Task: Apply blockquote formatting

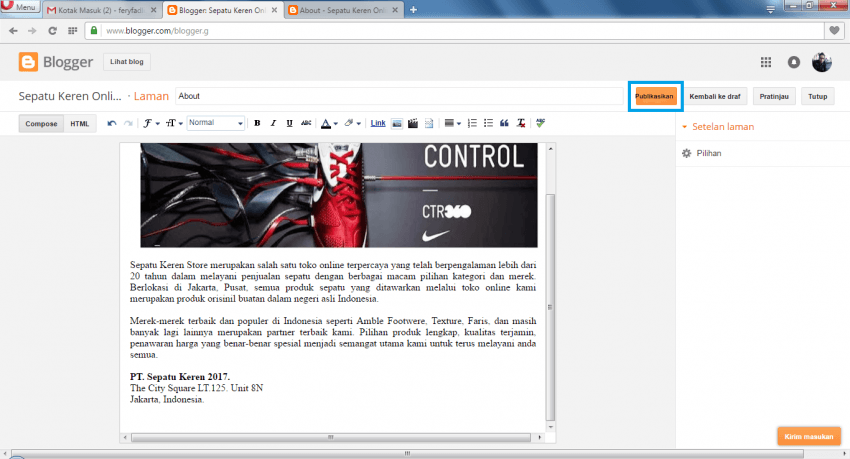Action: point(504,123)
